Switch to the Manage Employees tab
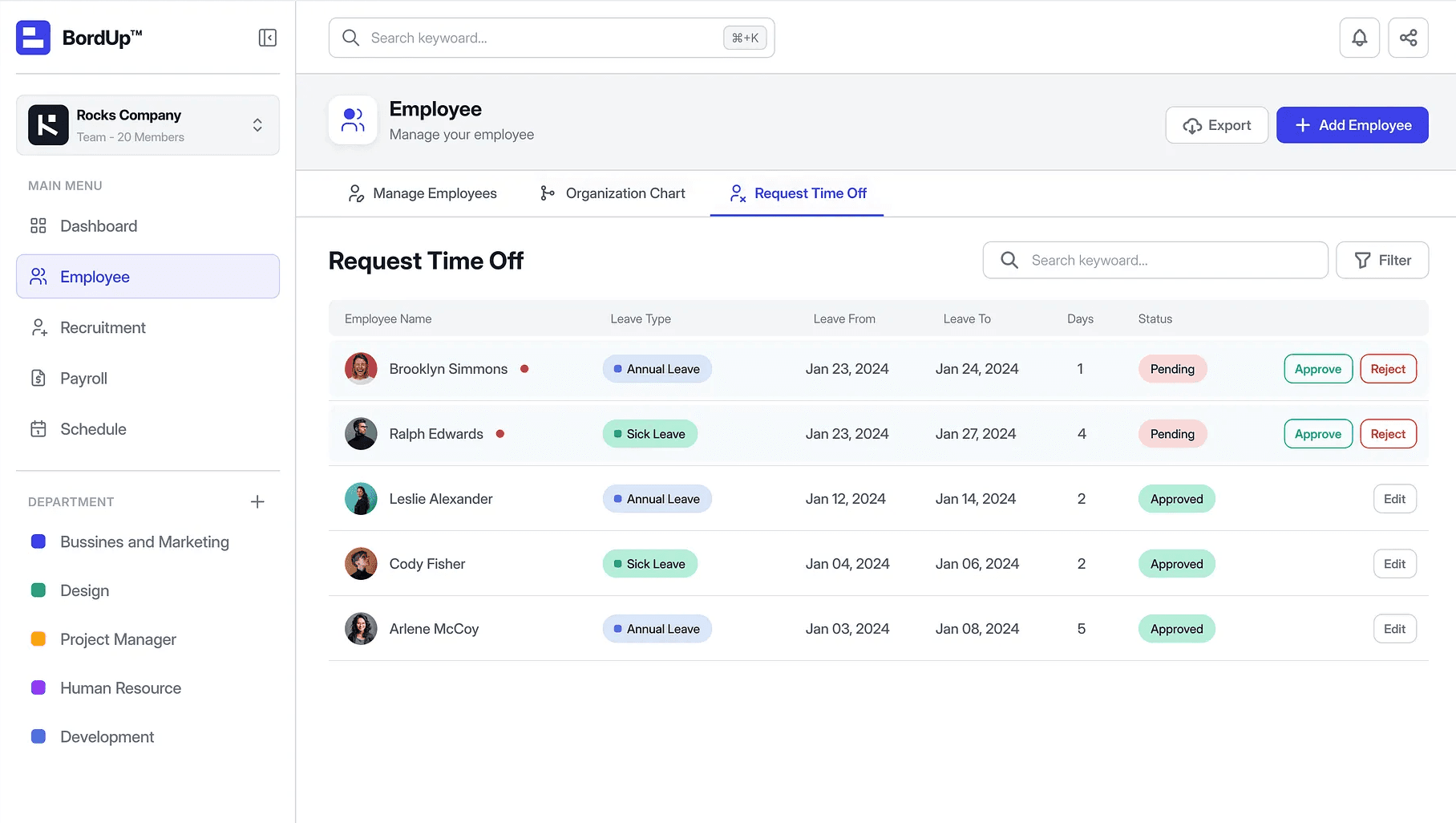This screenshot has height=823, width=1456. (435, 193)
